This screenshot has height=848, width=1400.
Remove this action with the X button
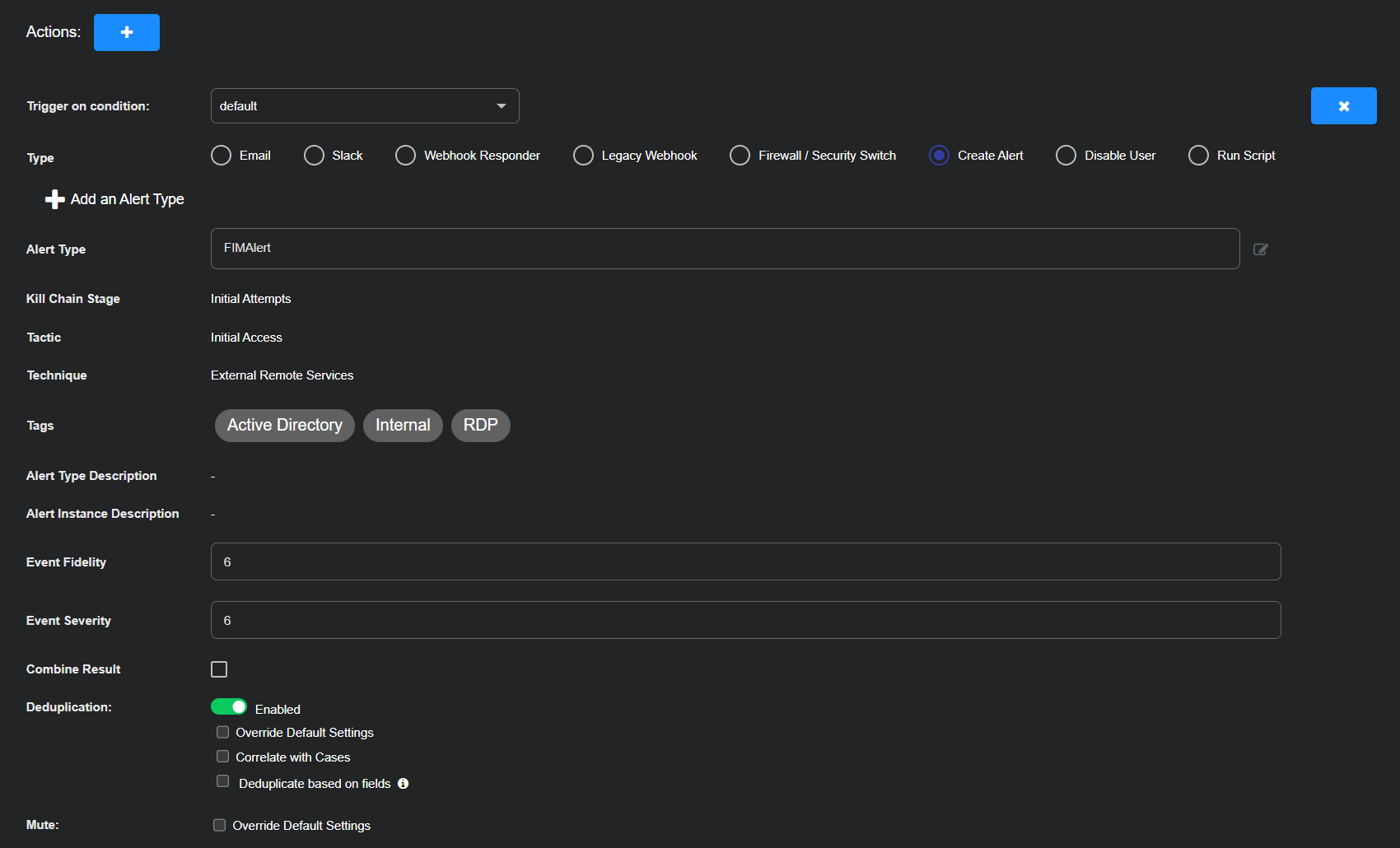pos(1343,106)
